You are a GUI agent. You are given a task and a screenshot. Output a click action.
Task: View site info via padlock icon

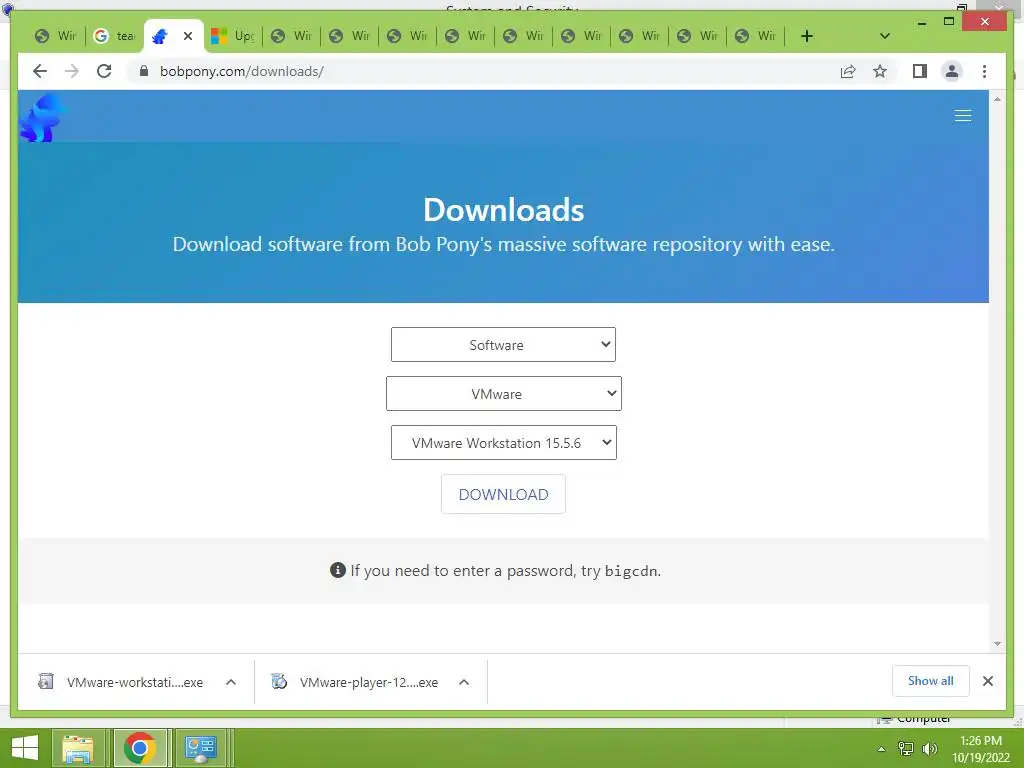(144, 71)
